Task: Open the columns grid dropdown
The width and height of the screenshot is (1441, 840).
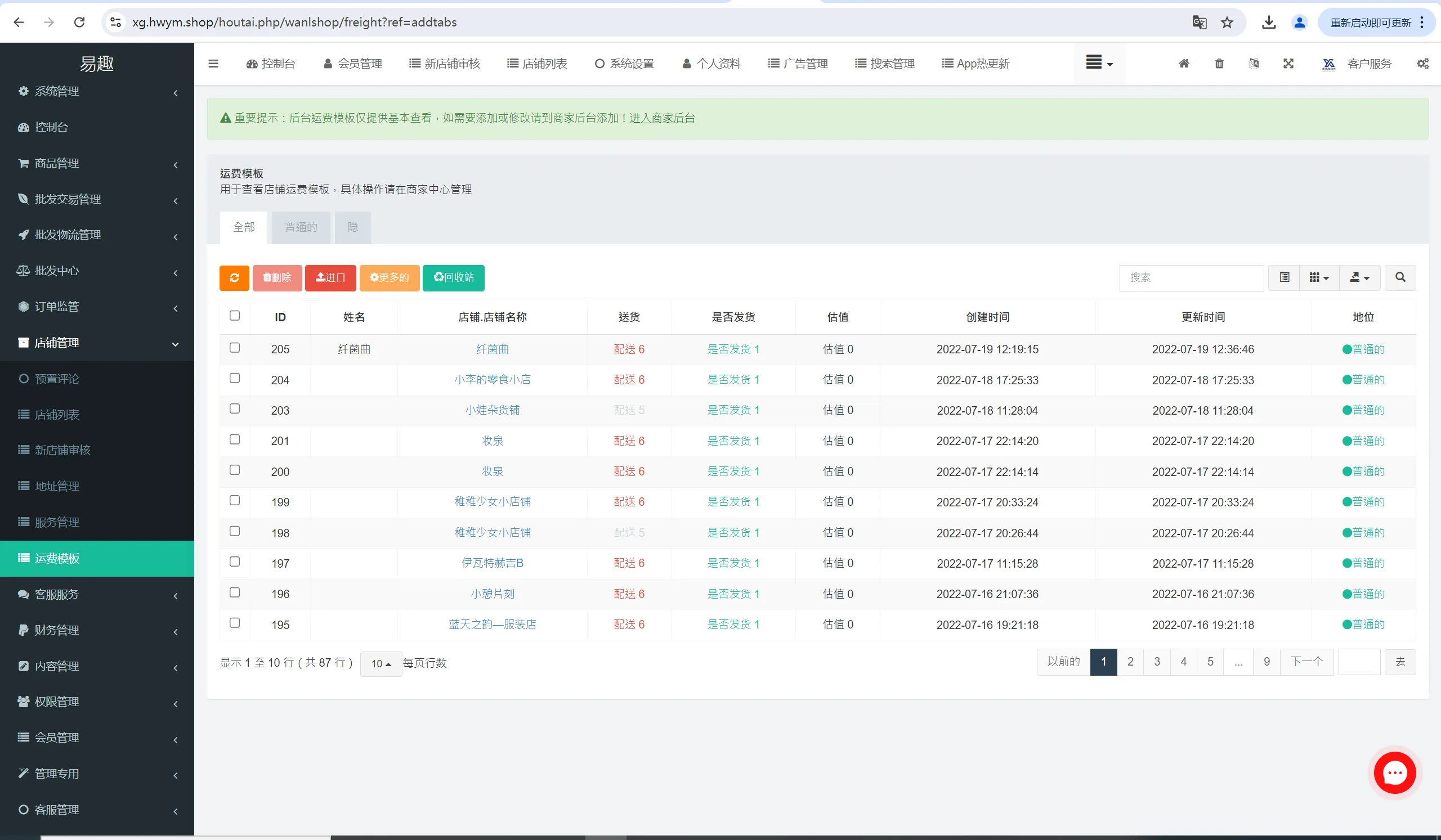Action: click(1319, 278)
